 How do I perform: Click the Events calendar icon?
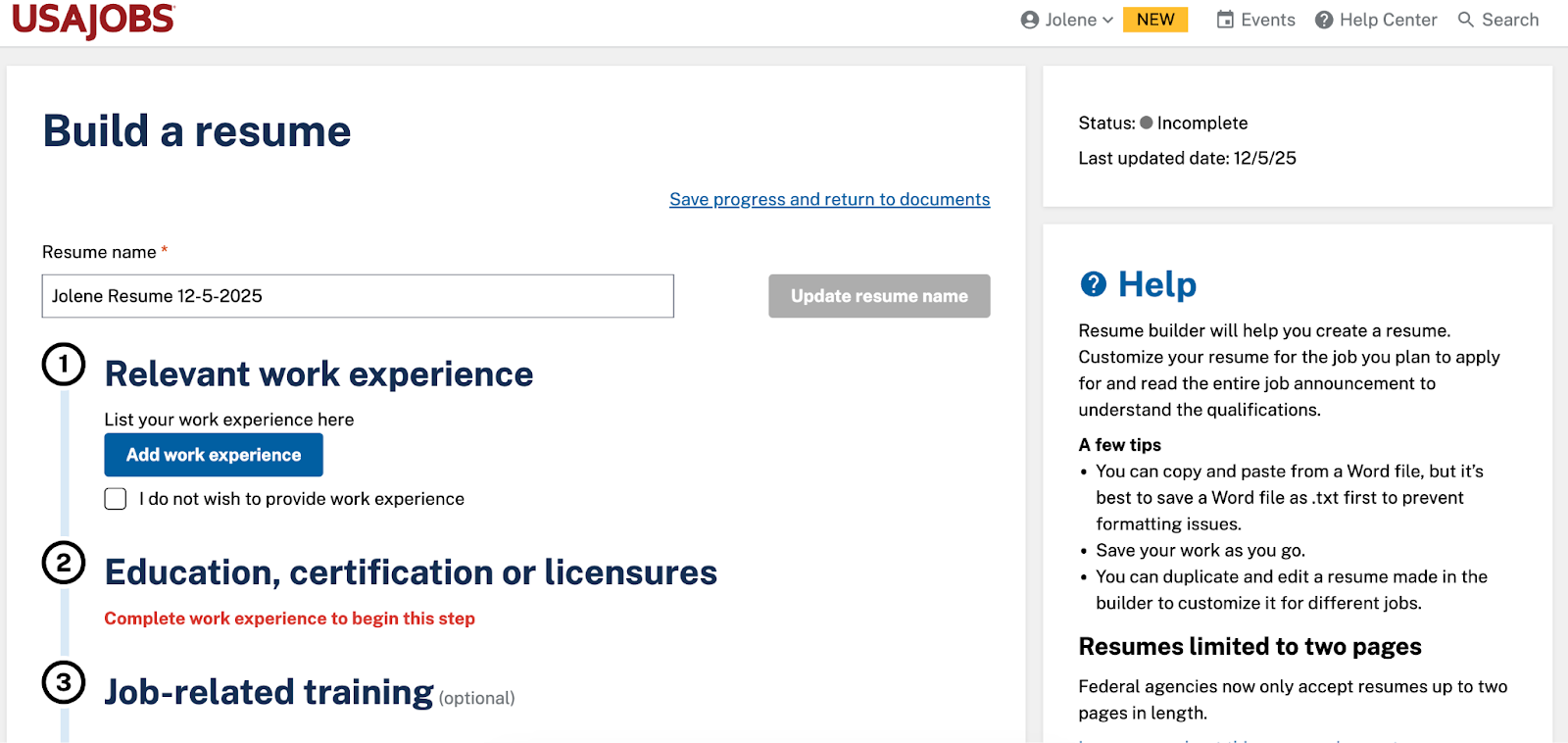tap(1225, 20)
